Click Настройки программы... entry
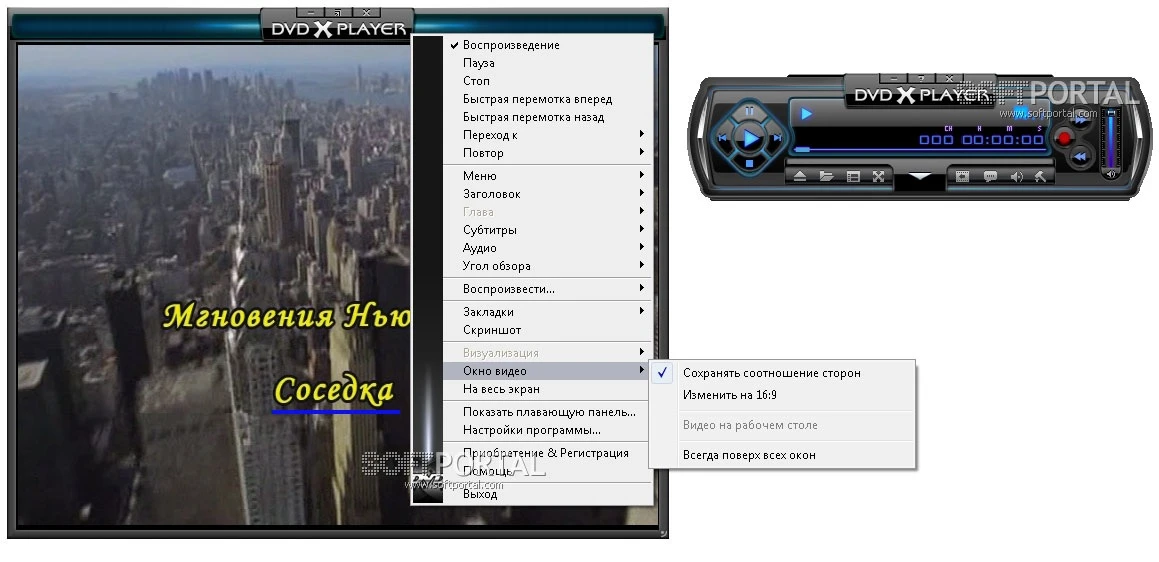The height and width of the screenshot is (562, 1159). [x=531, y=430]
